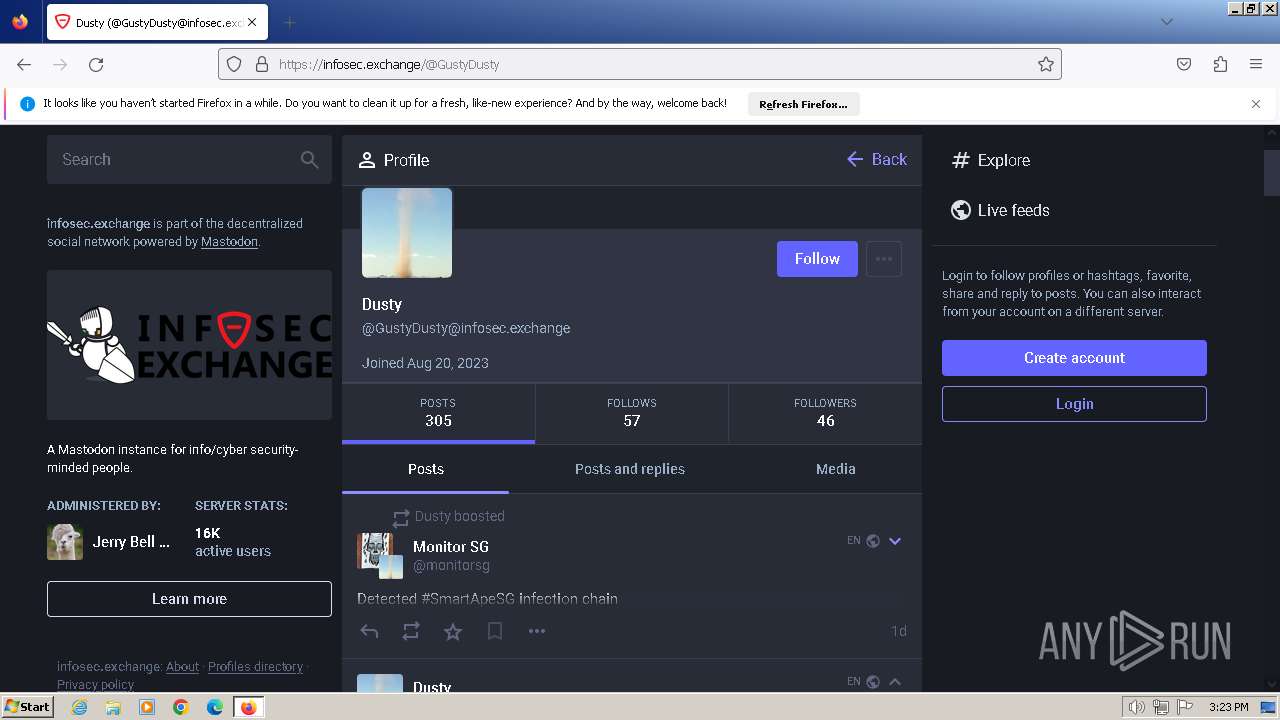
Task: Click the browser URL address bar
Action: [x=640, y=64]
